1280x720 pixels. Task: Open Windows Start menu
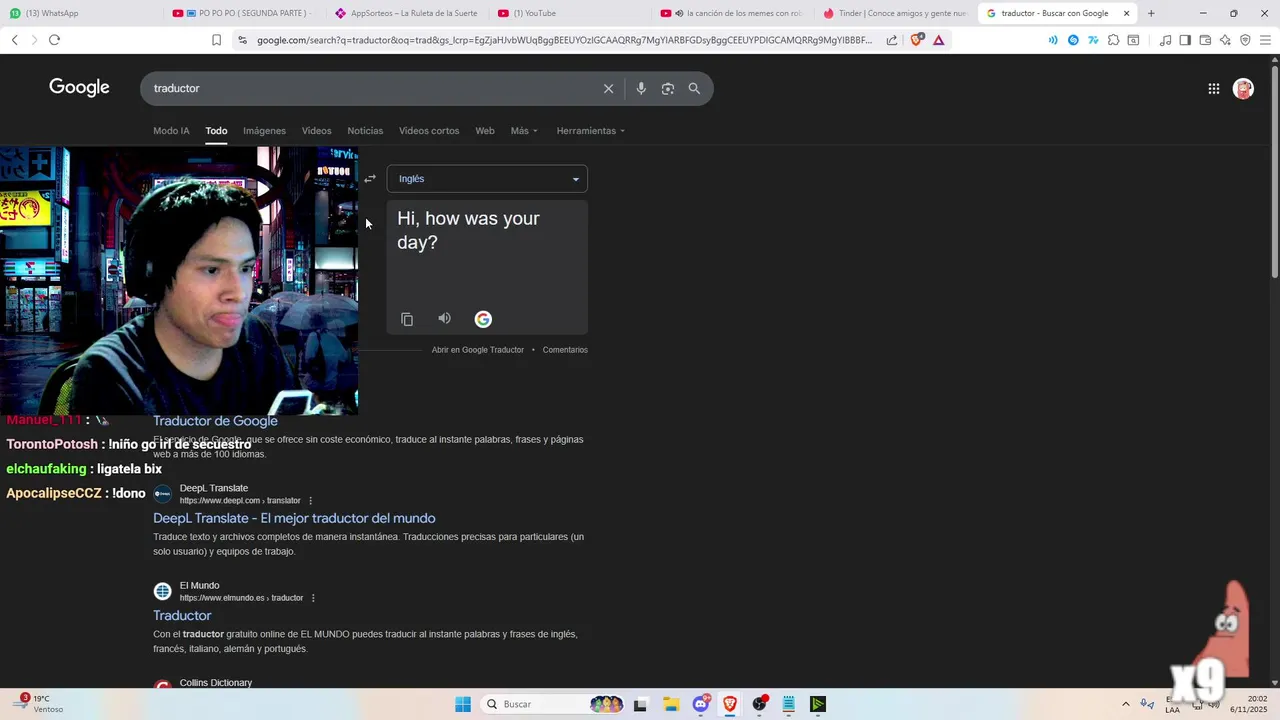tap(463, 704)
